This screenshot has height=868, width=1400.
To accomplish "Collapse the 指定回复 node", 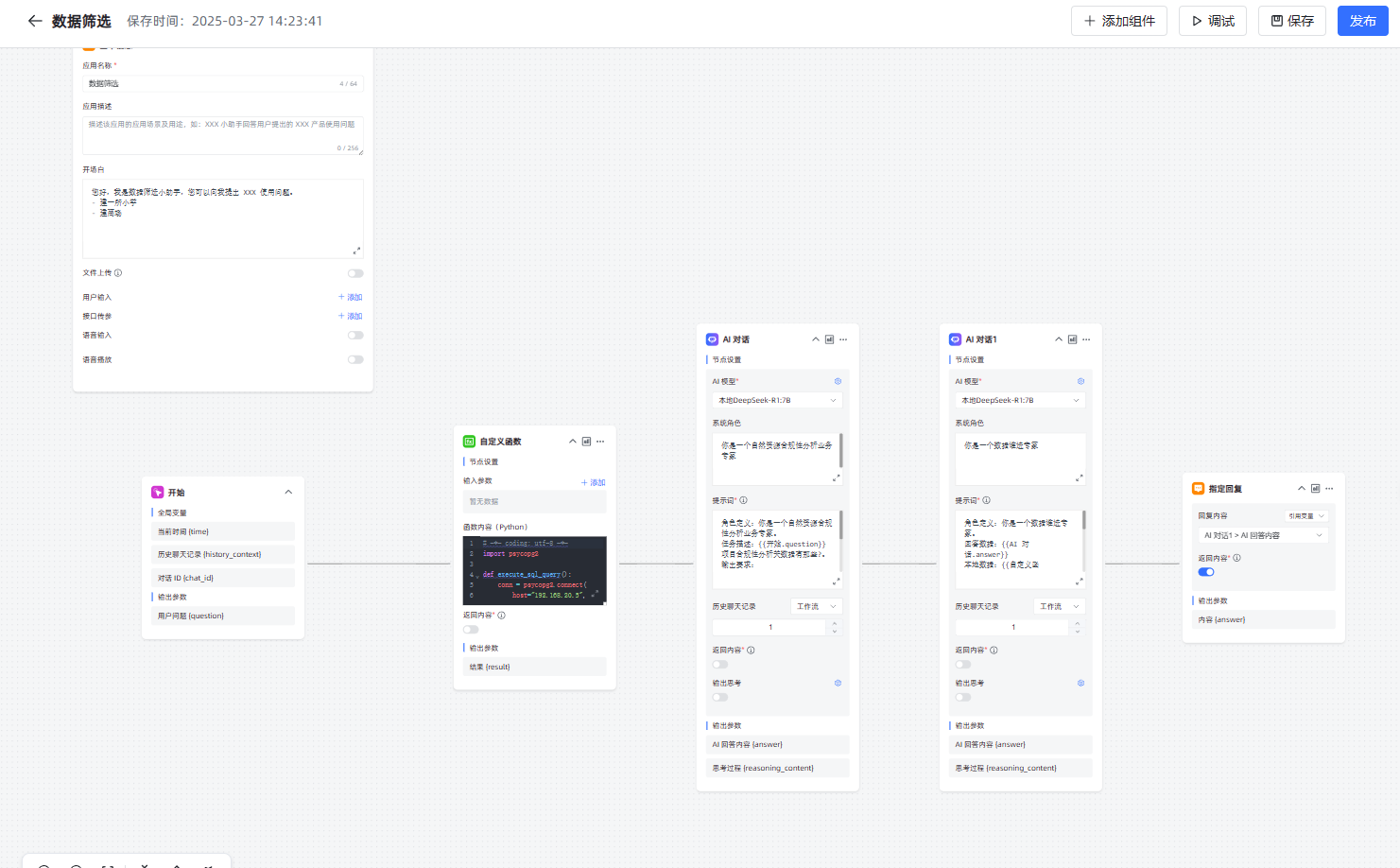I will pyautogui.click(x=1302, y=489).
